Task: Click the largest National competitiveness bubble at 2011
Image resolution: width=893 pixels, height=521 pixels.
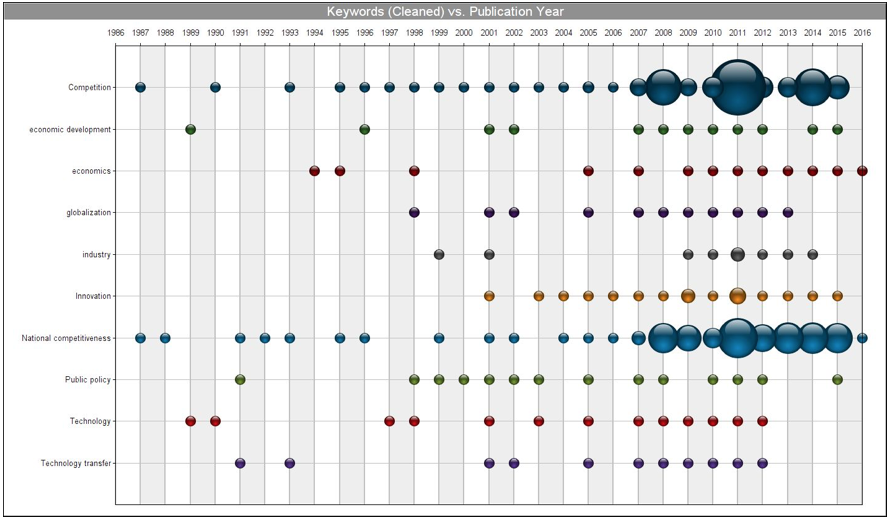Action: pyautogui.click(x=738, y=338)
